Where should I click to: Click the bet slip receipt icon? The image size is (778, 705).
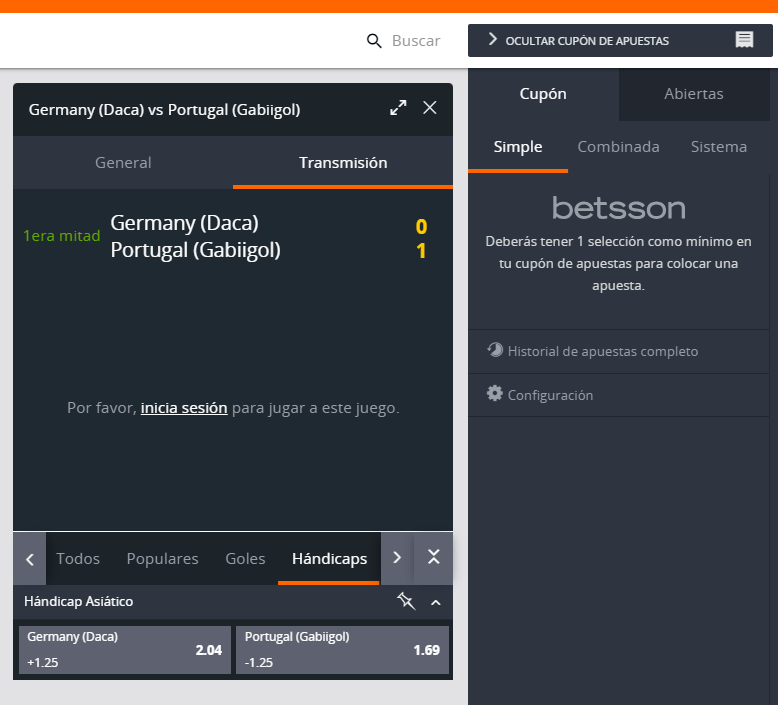[744, 40]
